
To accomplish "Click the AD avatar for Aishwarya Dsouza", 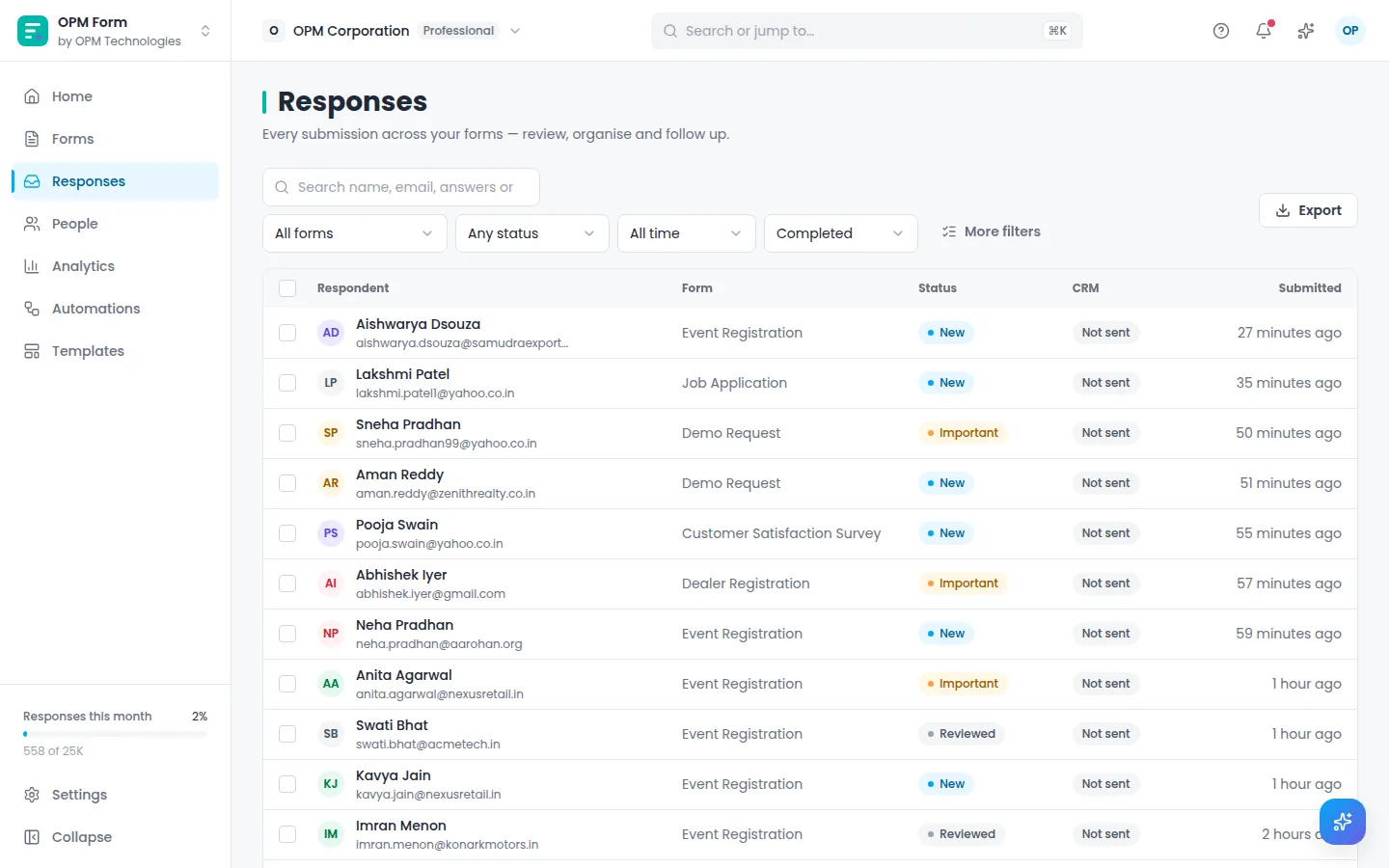I will (331, 333).
